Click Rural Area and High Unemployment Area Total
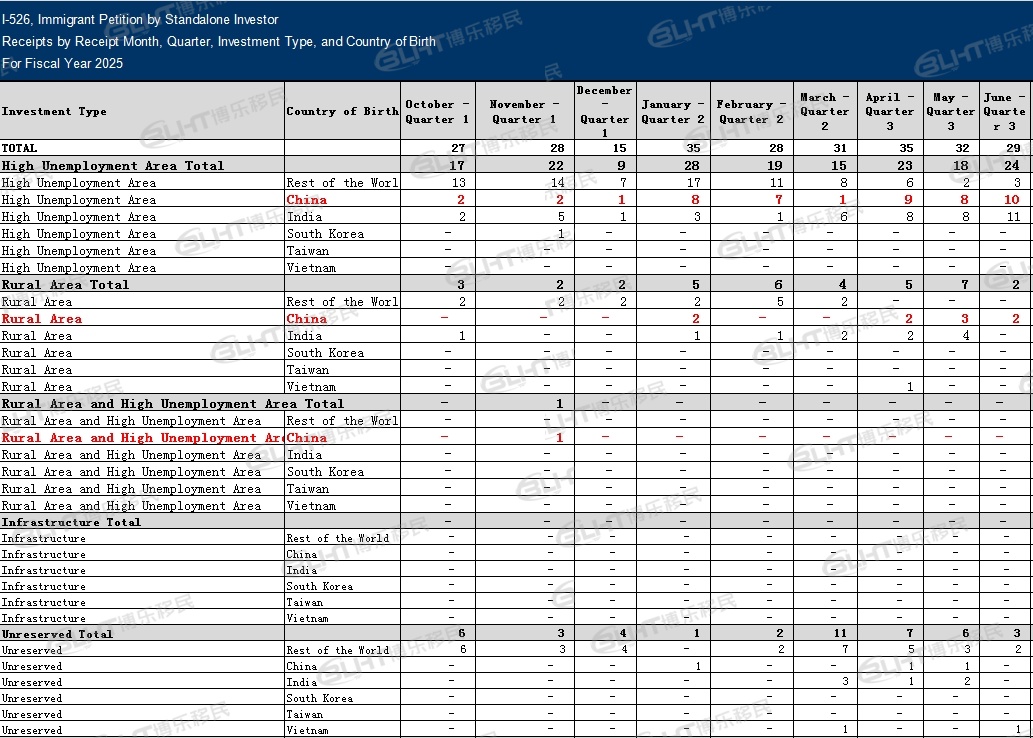The image size is (1033, 738). 173,403
